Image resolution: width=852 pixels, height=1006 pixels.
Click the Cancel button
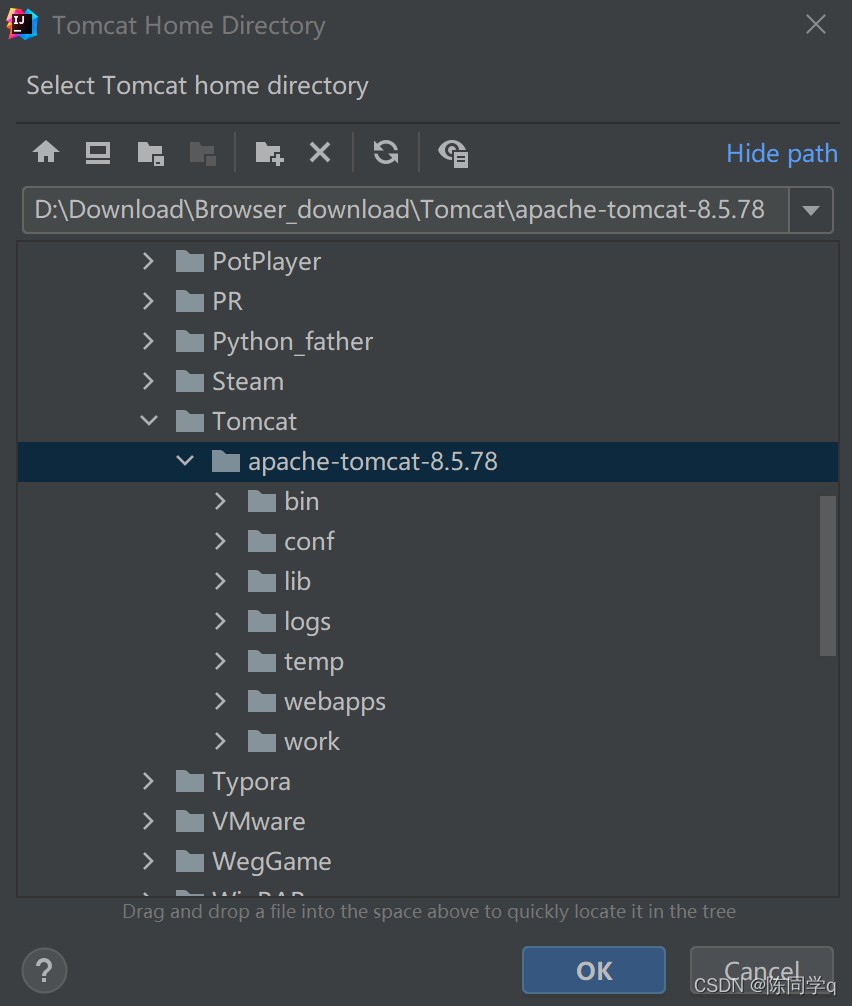[762, 970]
